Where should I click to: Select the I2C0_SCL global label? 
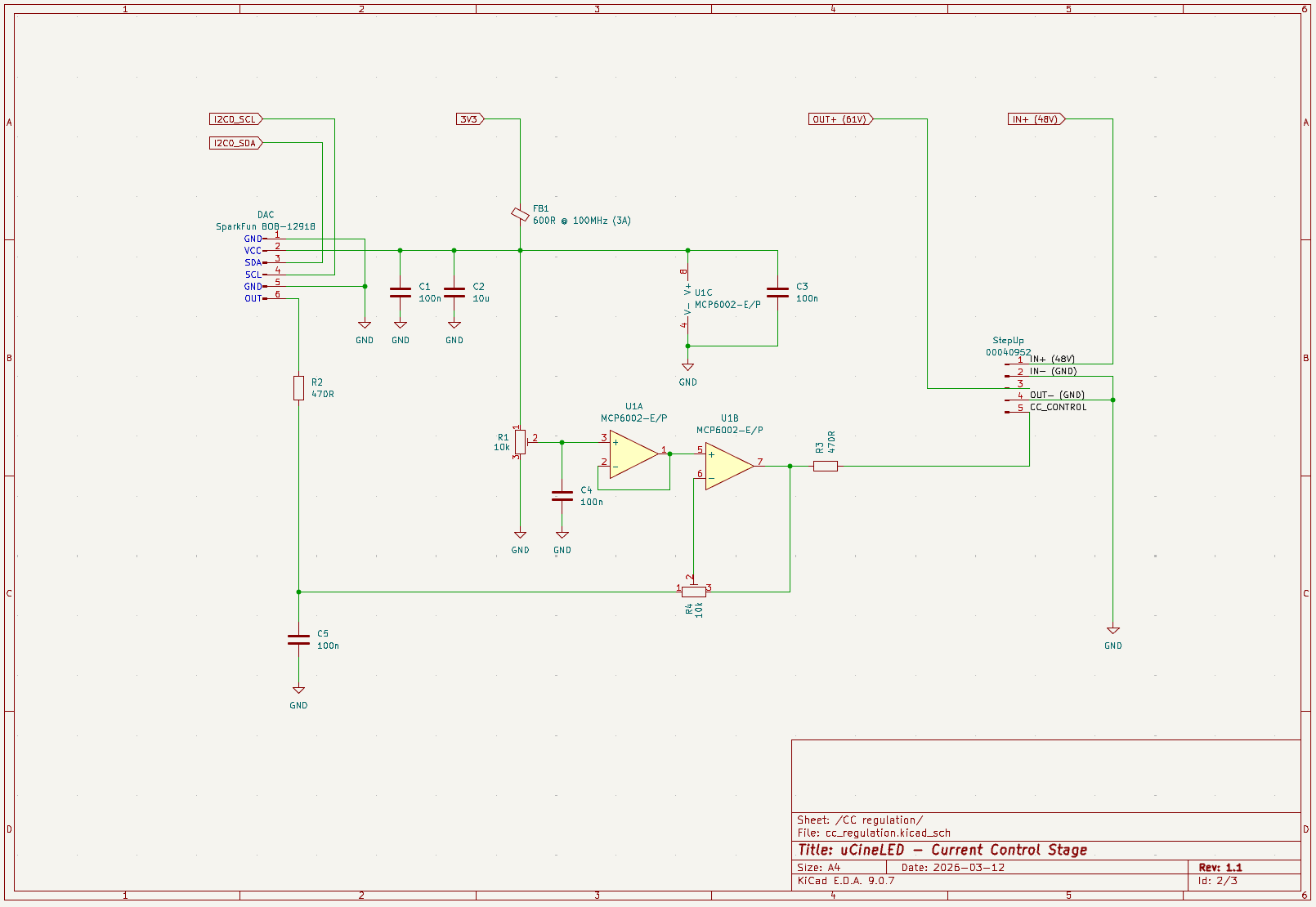click(x=235, y=119)
